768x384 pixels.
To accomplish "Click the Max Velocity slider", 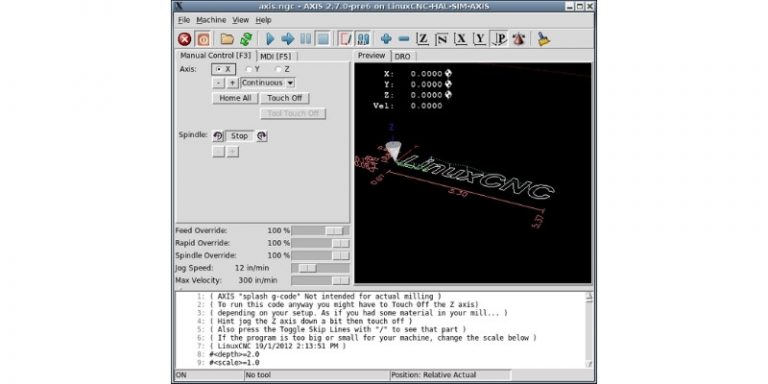I will click(x=320, y=281).
